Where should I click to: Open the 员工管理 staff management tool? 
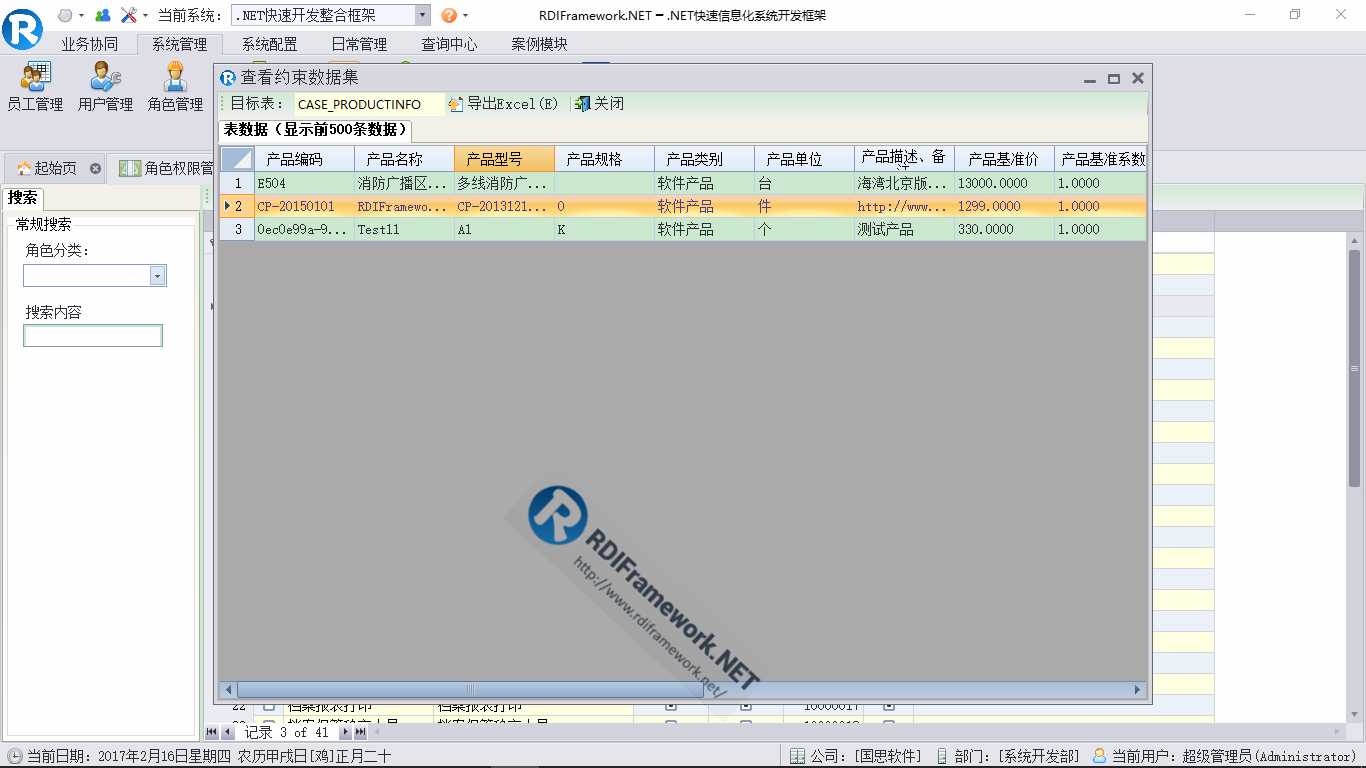35,86
